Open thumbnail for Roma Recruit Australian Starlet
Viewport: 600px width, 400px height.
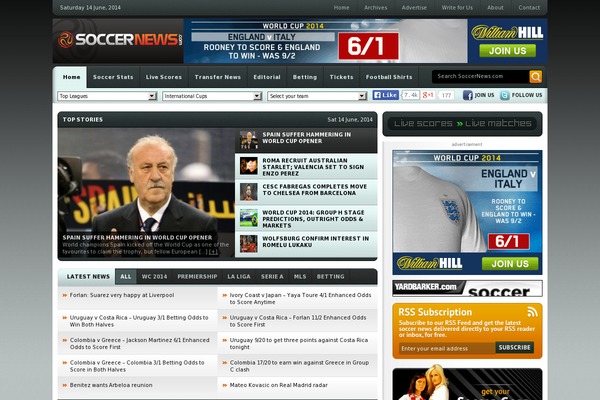248,166
